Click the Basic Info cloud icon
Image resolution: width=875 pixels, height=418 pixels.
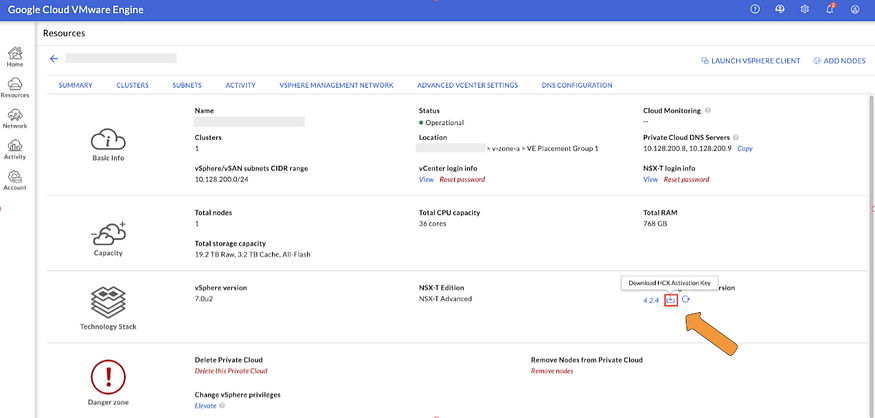(108, 140)
